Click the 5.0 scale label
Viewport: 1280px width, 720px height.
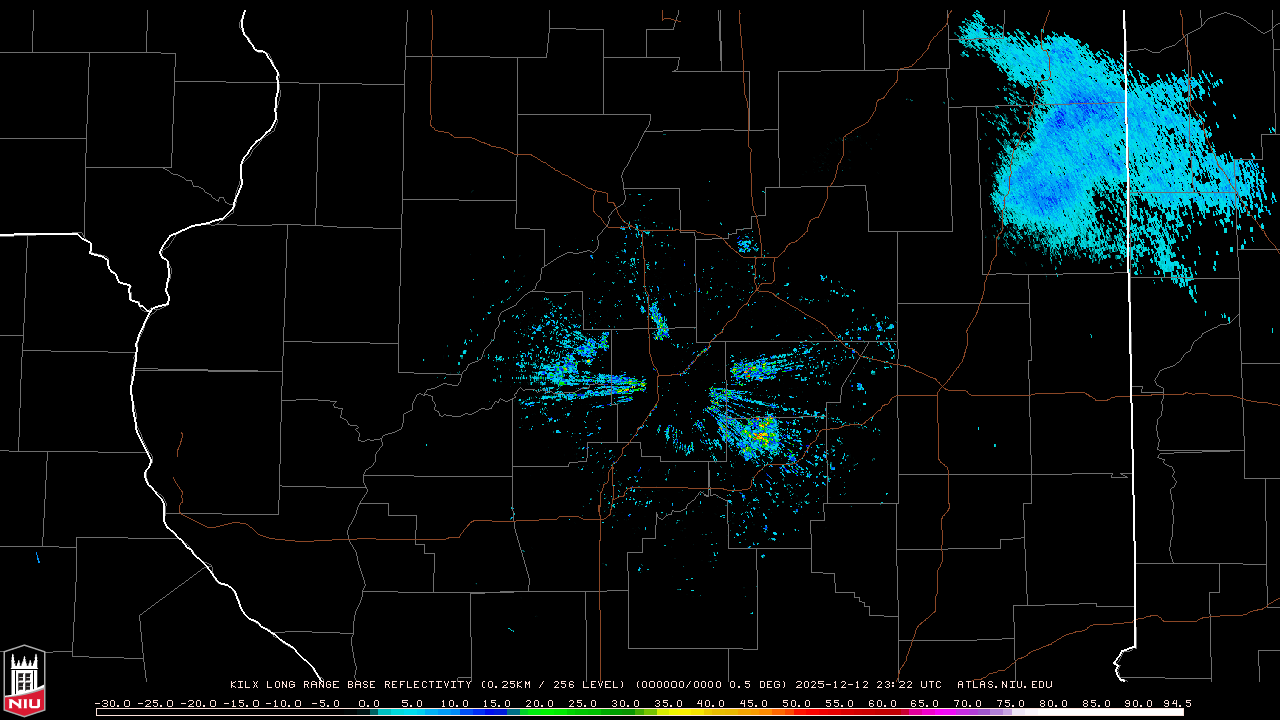pyautogui.click(x=413, y=703)
